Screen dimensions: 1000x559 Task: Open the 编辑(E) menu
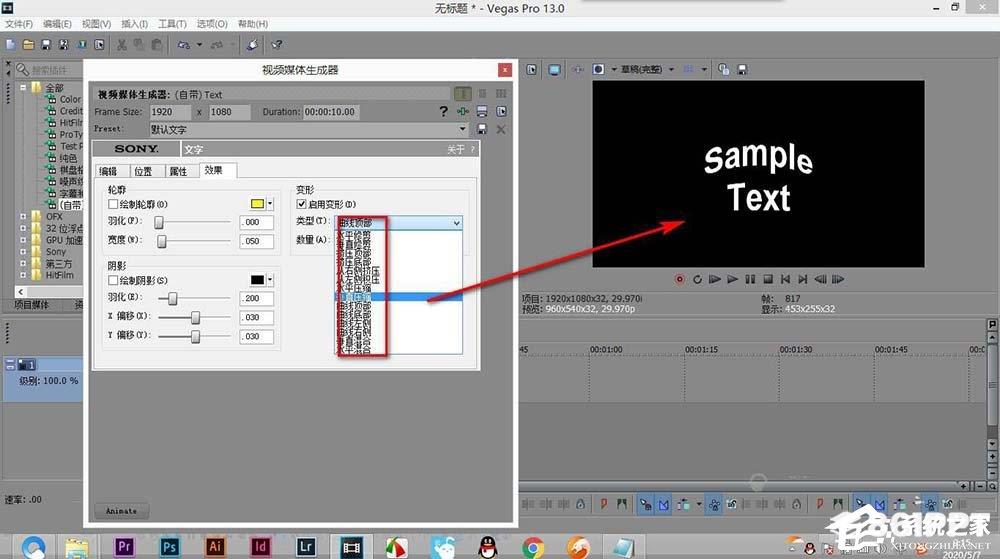tap(57, 24)
